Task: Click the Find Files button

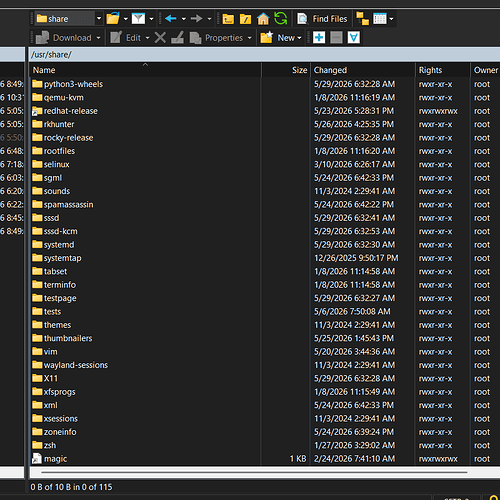Action: 322,19
